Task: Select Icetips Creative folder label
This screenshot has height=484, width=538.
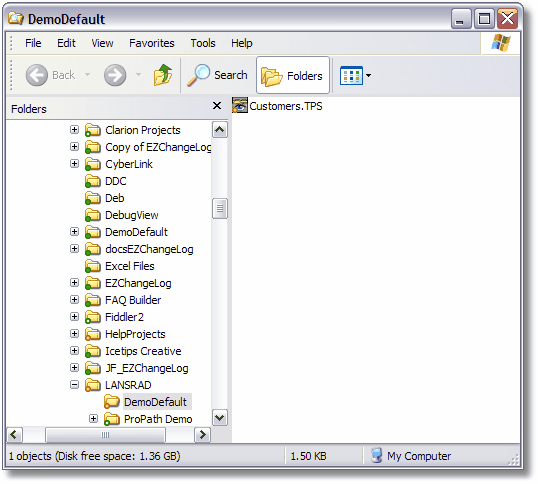Action: click(x=143, y=351)
